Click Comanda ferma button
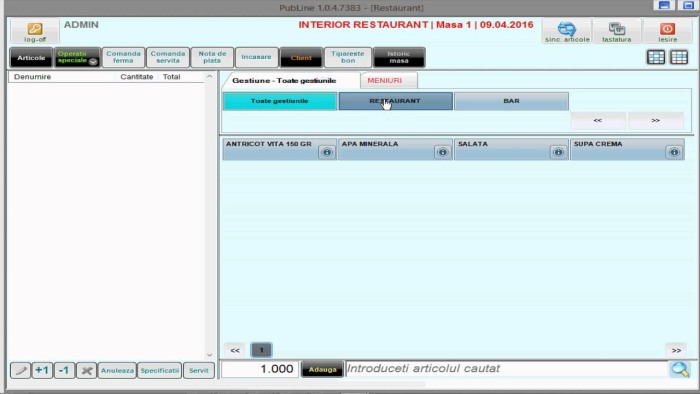 (x=123, y=57)
